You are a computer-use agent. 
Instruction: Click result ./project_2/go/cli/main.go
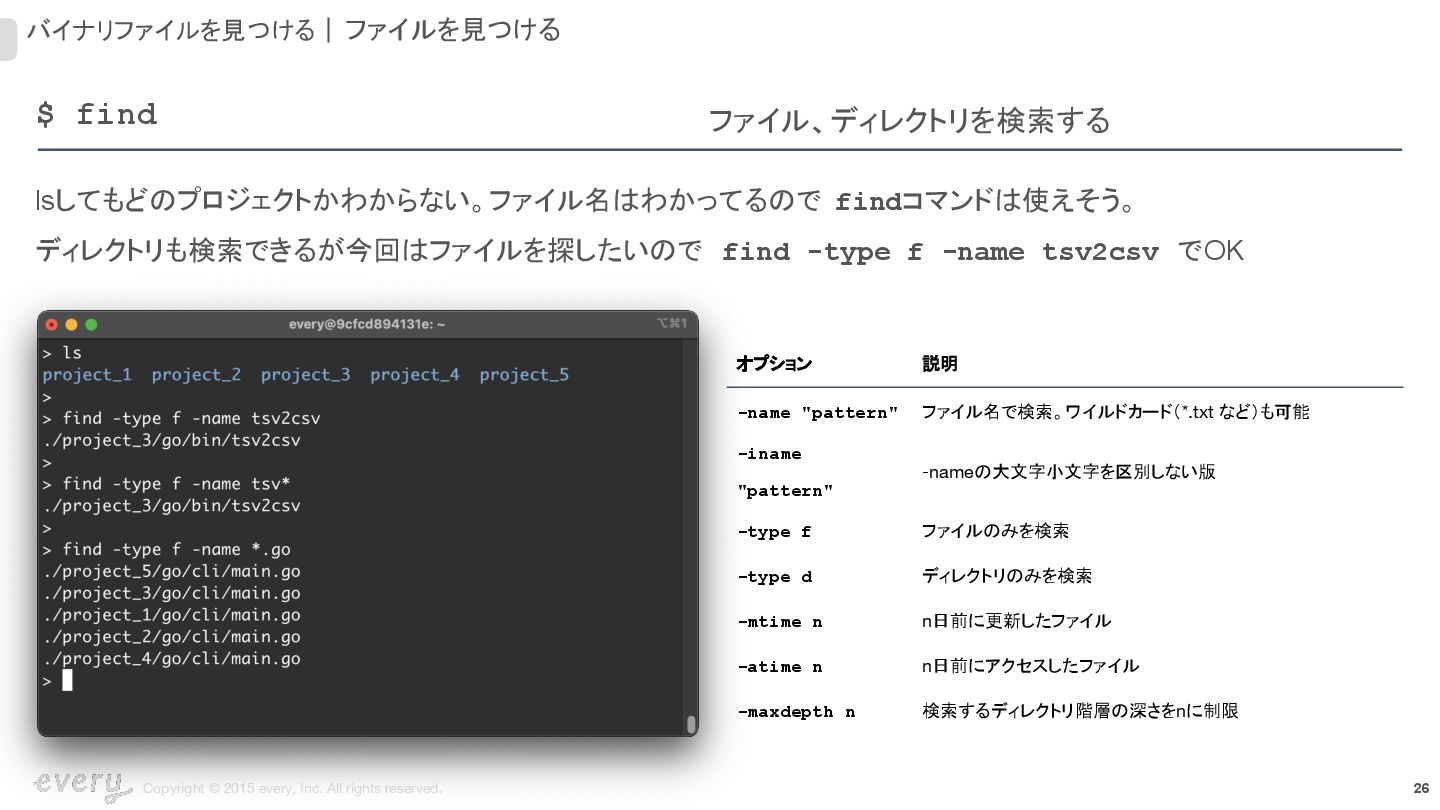click(x=171, y=637)
